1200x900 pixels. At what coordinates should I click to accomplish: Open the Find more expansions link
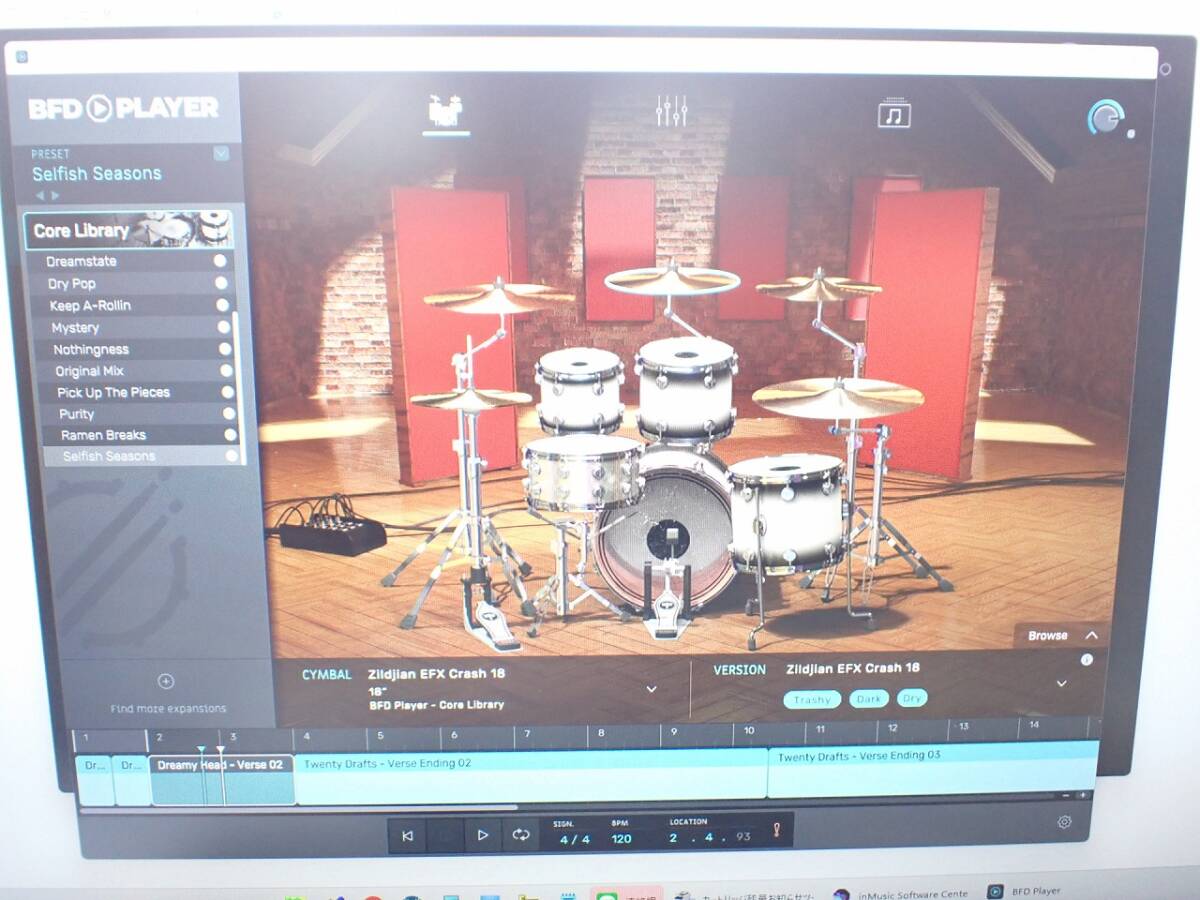(168, 709)
